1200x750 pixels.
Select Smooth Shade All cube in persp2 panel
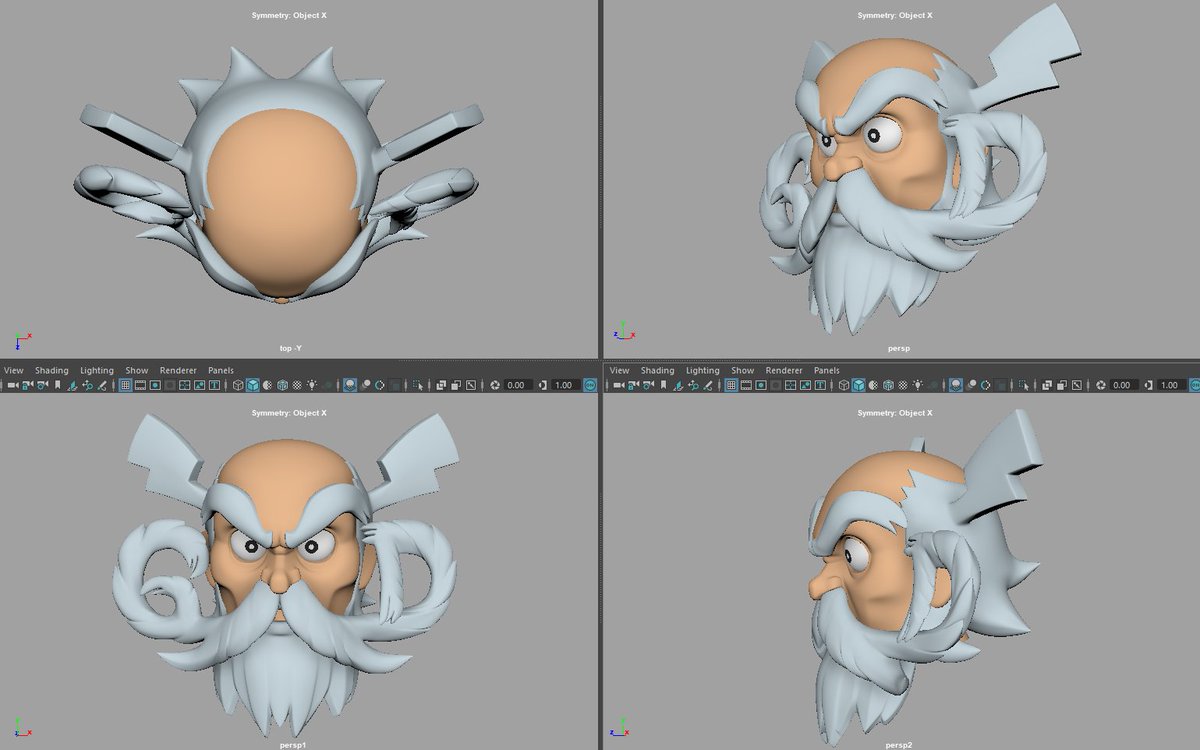point(858,385)
